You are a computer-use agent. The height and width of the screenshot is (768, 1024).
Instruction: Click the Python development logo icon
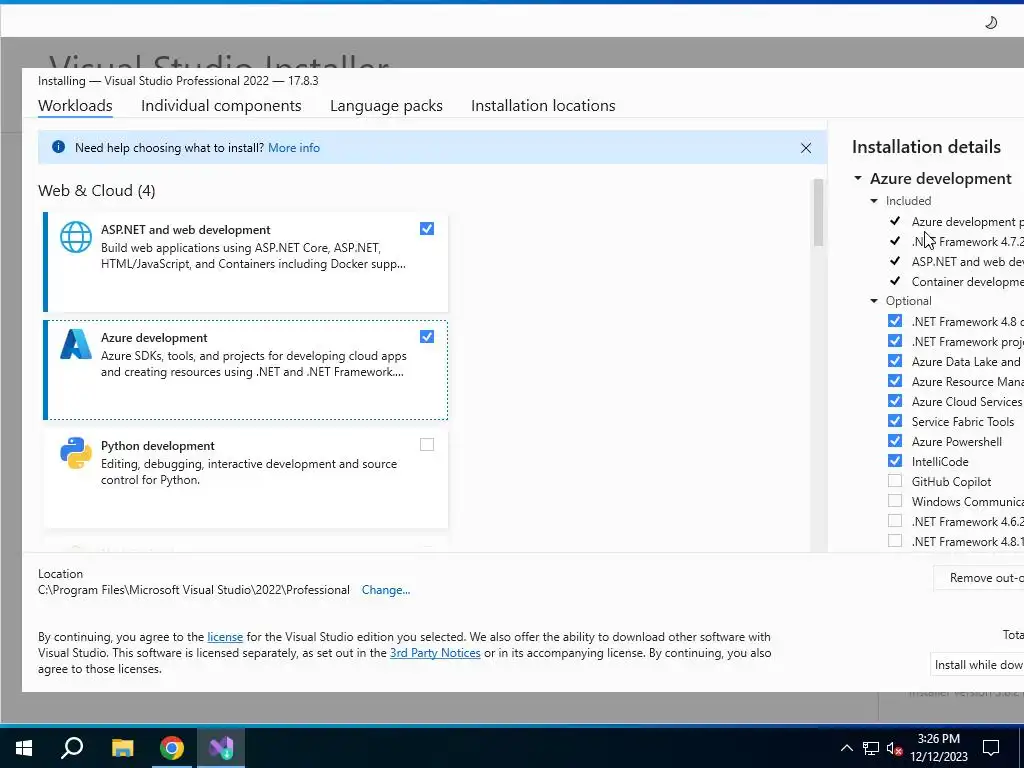click(76, 453)
